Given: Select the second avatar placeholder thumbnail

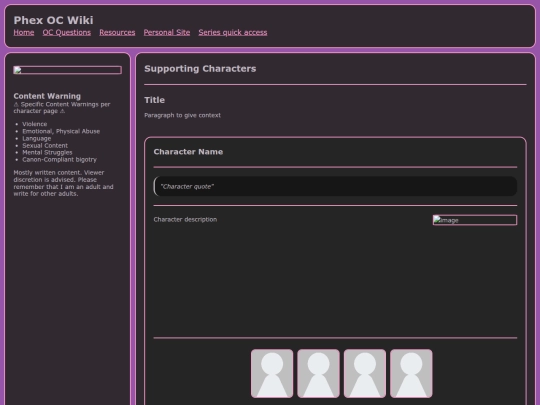Looking at the screenshot, I should tap(319, 373).
